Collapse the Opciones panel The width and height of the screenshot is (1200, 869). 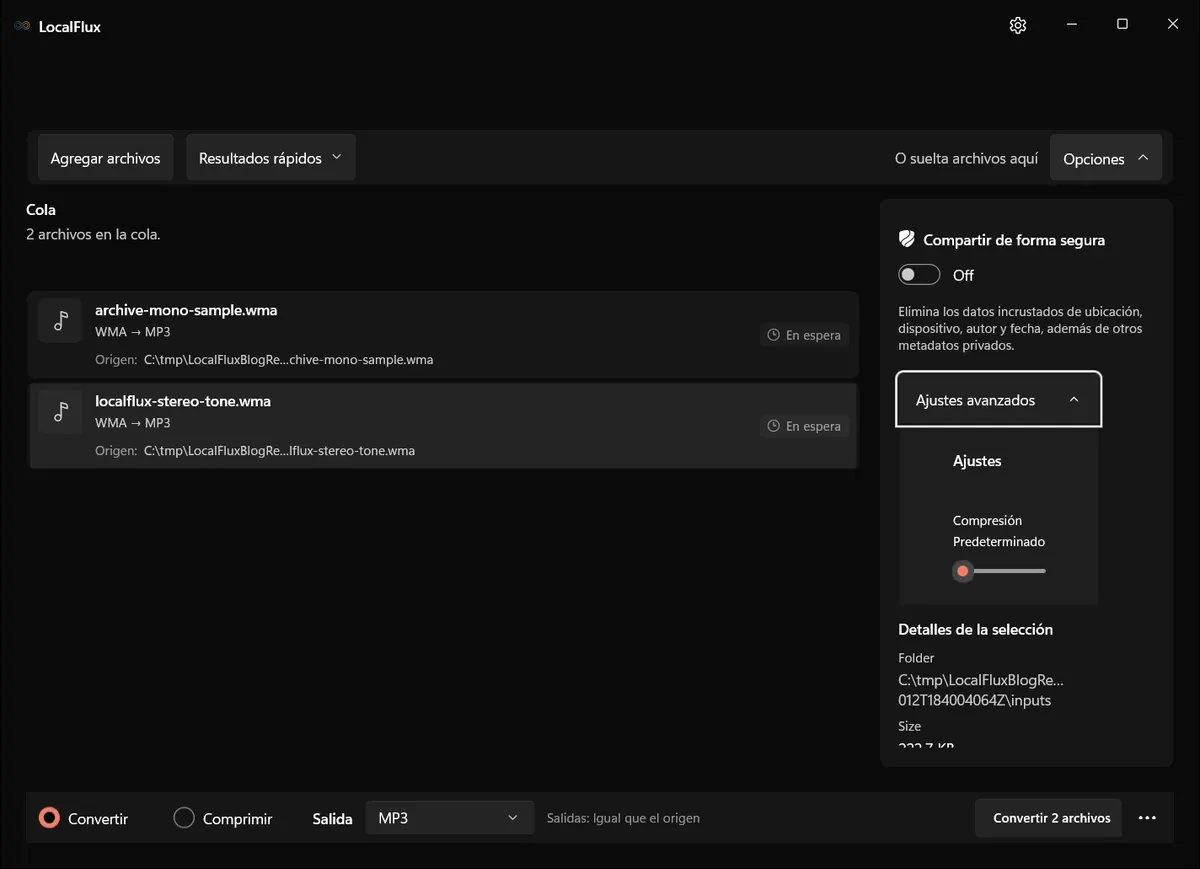pyautogui.click(x=1106, y=158)
